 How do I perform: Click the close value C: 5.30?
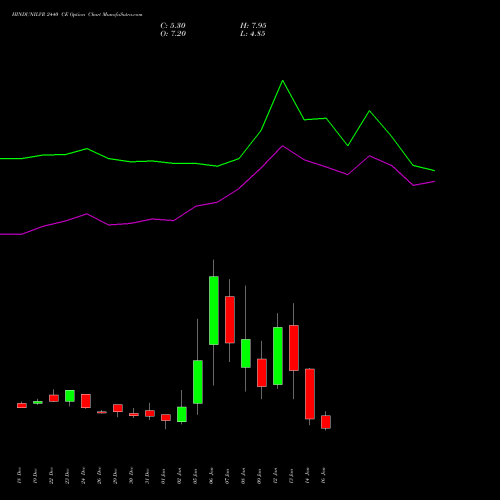pos(173,26)
